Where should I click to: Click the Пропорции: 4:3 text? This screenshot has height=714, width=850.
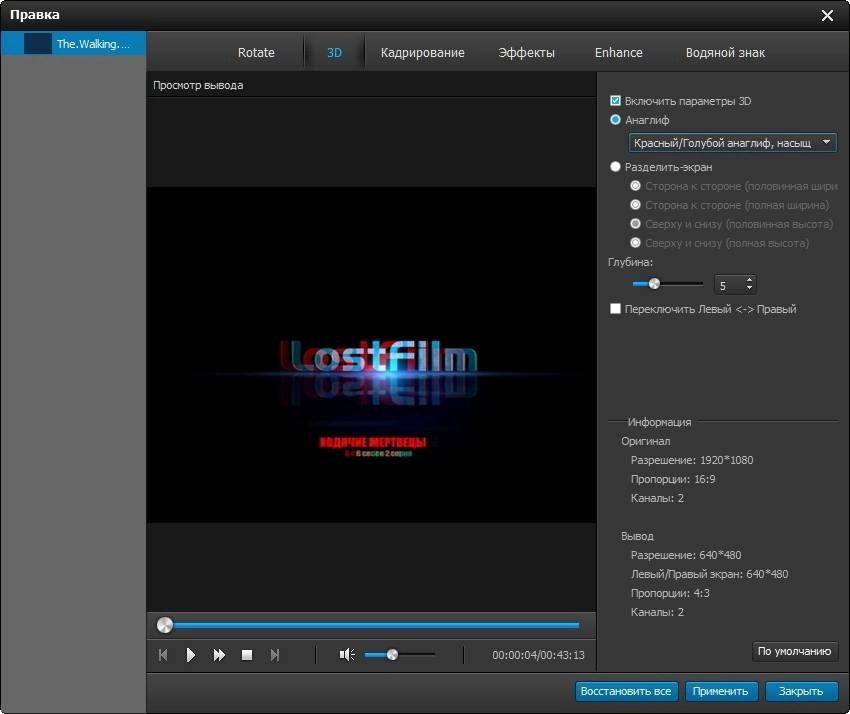pos(670,593)
